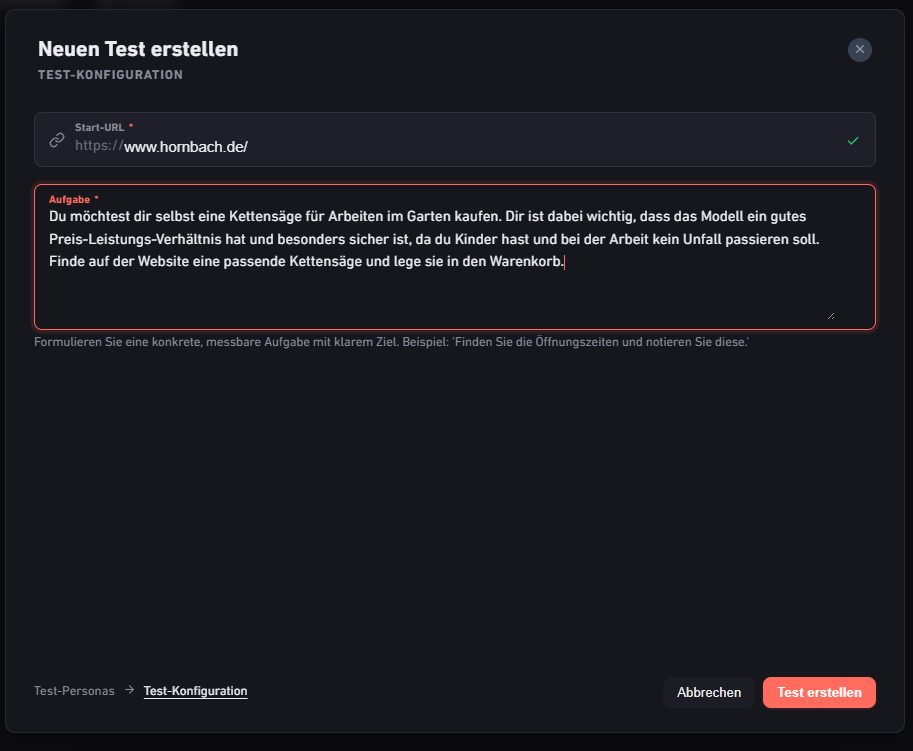Click the red Aufgabe field label
913x751 pixels.
tap(69, 200)
